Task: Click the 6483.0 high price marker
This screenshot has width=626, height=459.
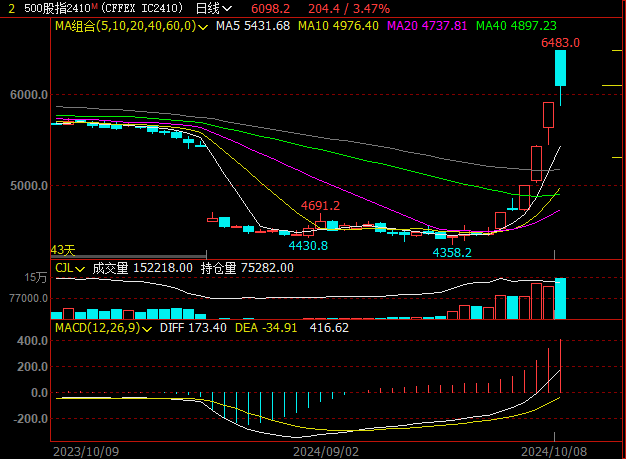Action: pos(560,43)
